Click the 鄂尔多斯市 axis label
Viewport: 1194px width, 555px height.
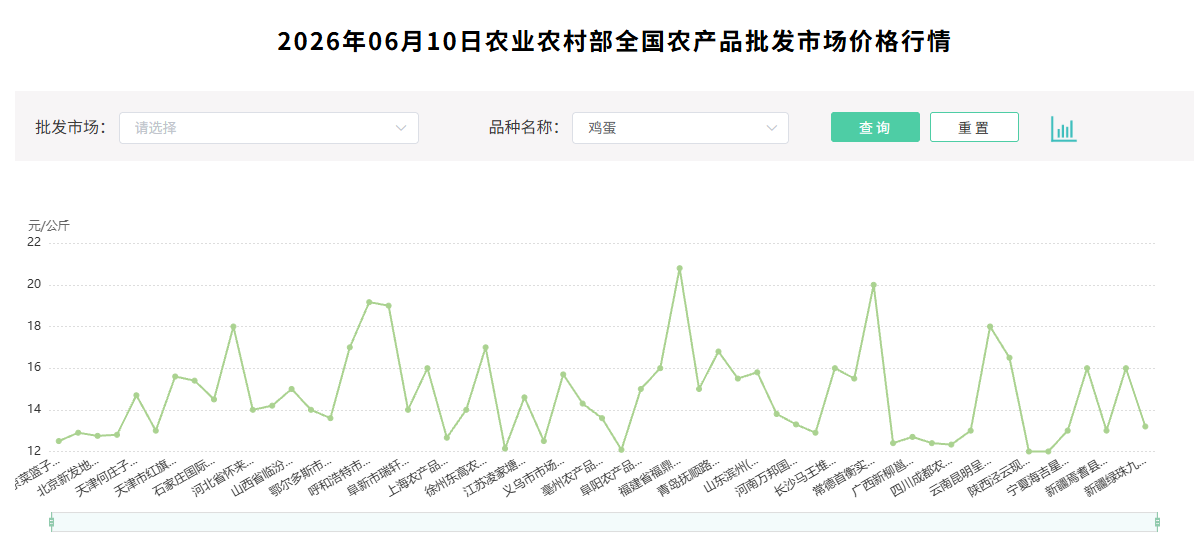303,476
